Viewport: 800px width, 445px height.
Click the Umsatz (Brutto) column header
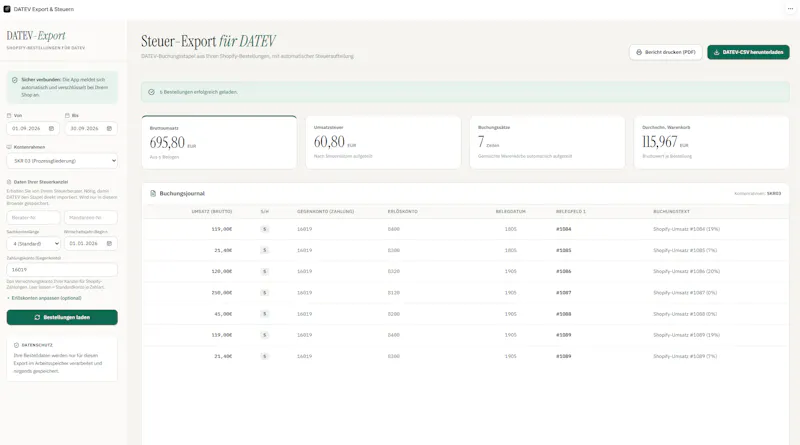point(212,211)
